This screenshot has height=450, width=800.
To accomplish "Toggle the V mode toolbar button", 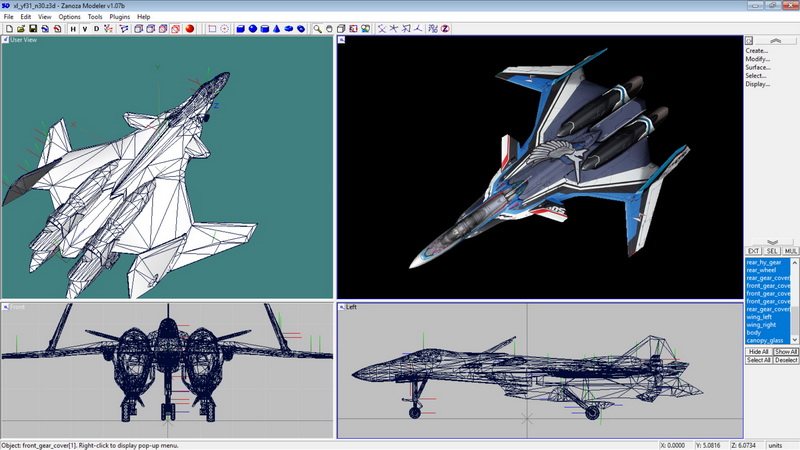I will pyautogui.click(x=85, y=29).
